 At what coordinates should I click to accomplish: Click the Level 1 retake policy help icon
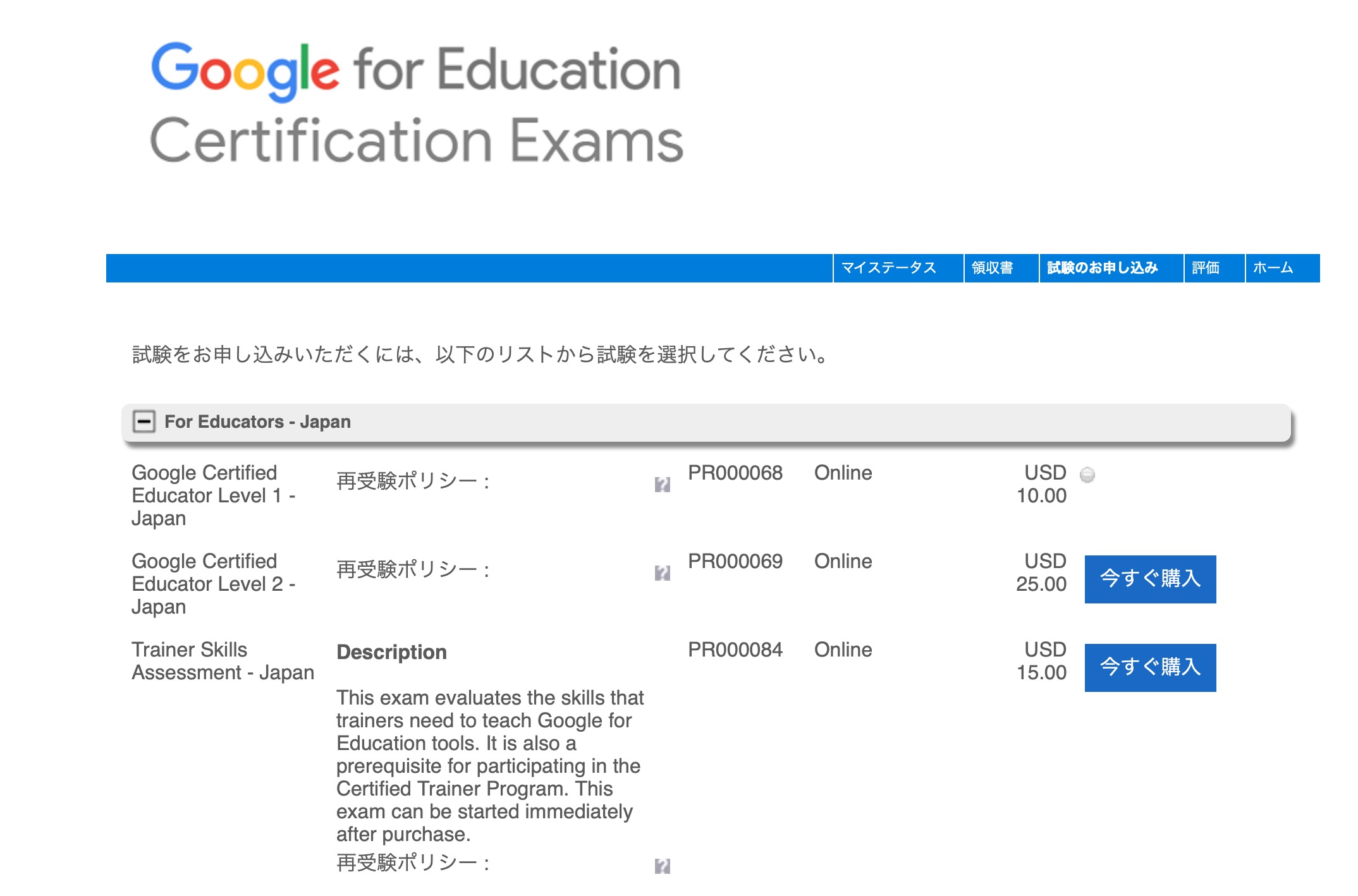click(x=662, y=485)
